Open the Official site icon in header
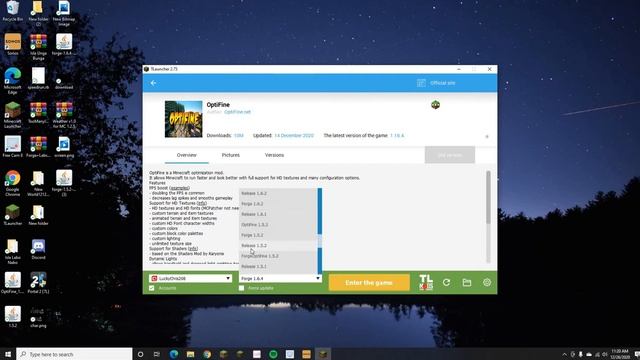Screen dimensions: 640x360 click(421, 83)
